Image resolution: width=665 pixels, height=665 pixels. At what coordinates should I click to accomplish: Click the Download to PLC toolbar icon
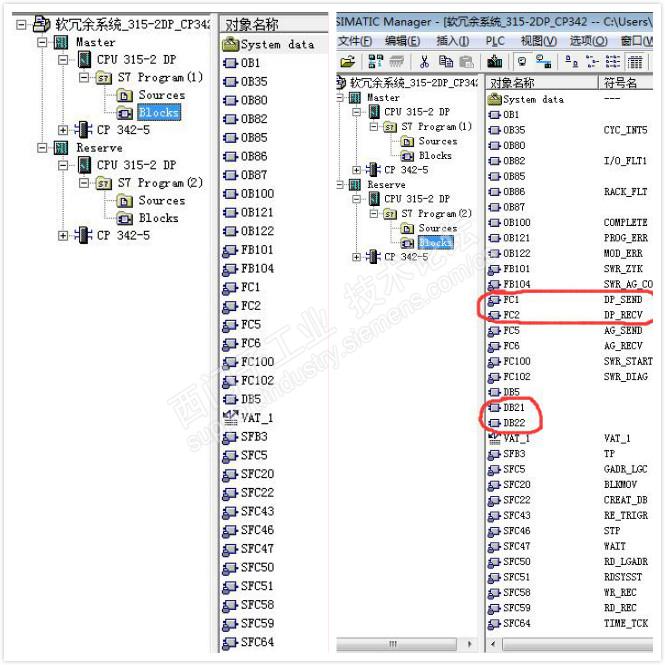[x=495, y=62]
